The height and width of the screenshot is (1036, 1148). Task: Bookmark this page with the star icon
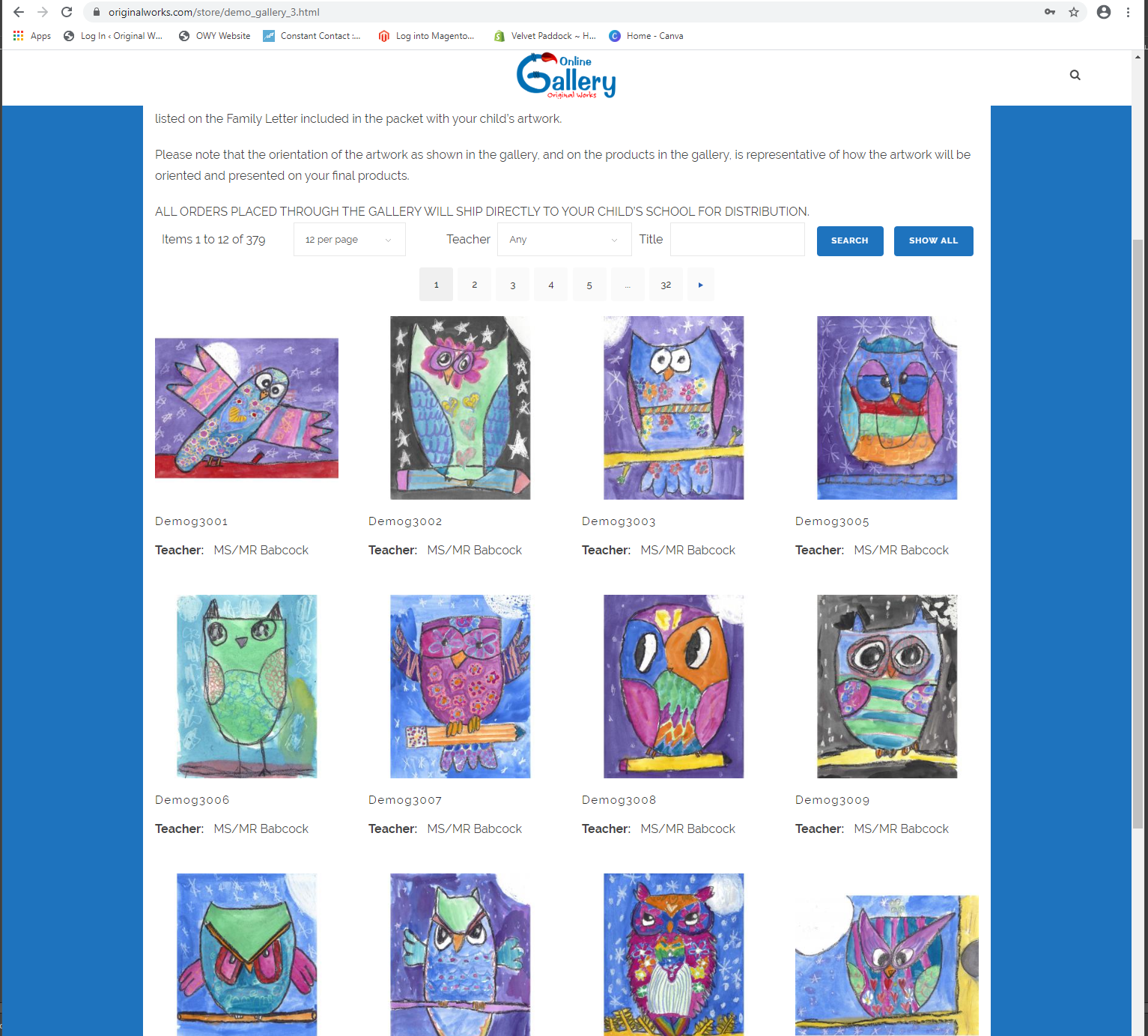click(x=1074, y=12)
